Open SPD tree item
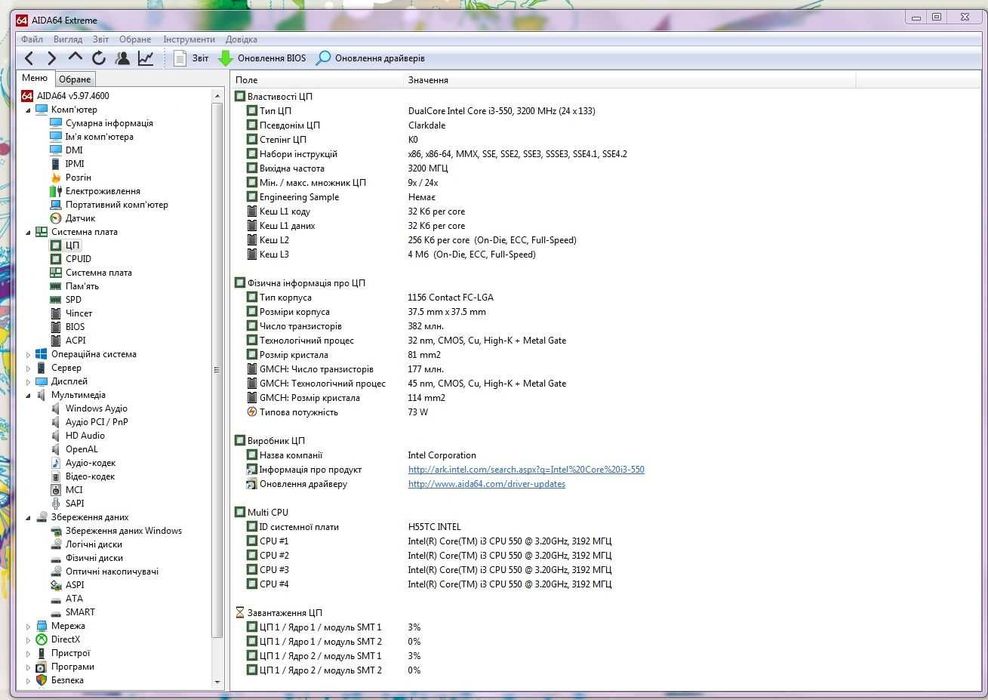This screenshot has width=988, height=700. click(73, 300)
